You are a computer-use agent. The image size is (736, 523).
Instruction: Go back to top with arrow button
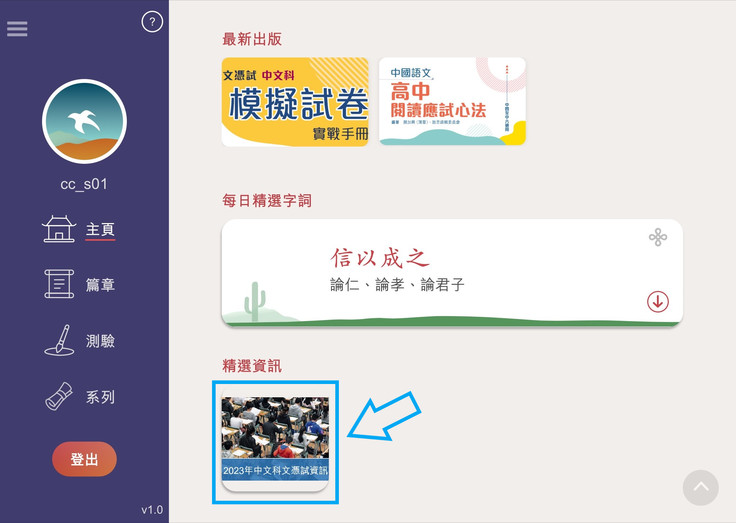click(x=700, y=488)
